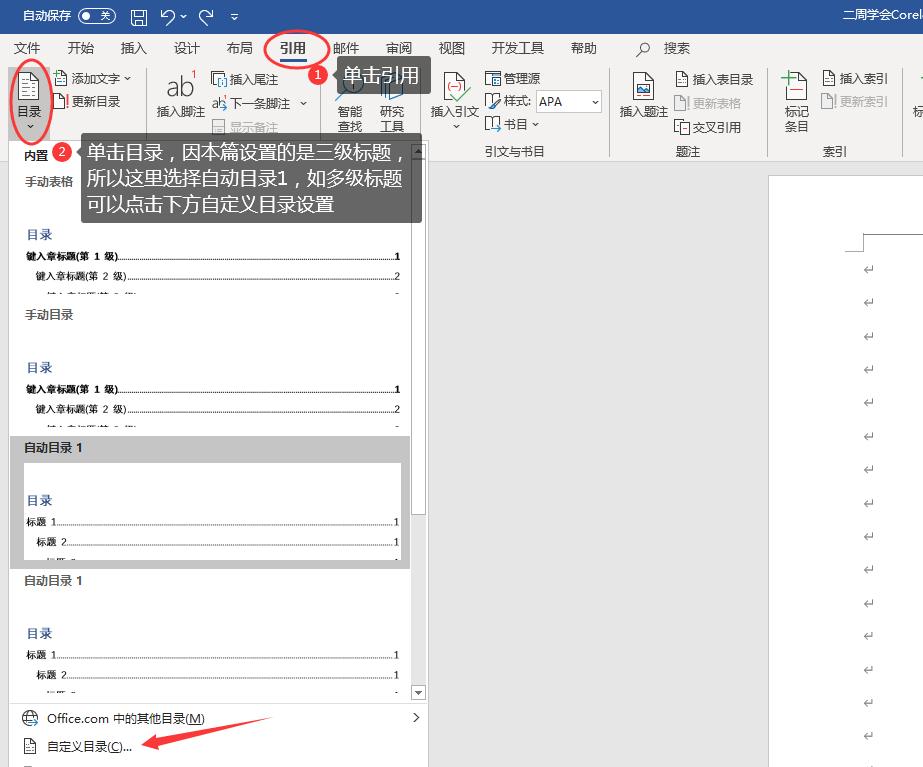Switch to the 审阅 ribbon tab
The image size is (923, 767).
point(399,47)
